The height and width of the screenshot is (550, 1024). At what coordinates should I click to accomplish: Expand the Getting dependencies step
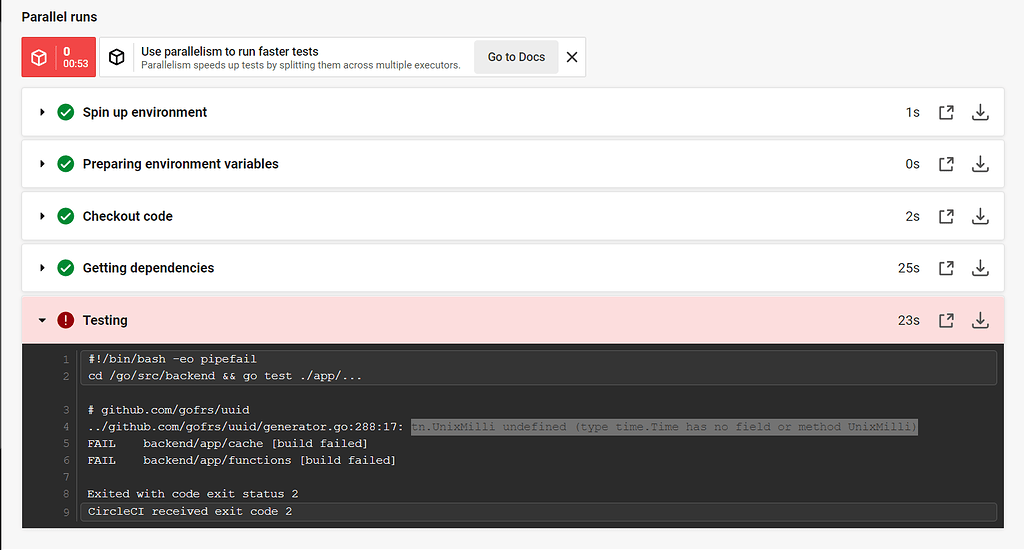coord(42,268)
